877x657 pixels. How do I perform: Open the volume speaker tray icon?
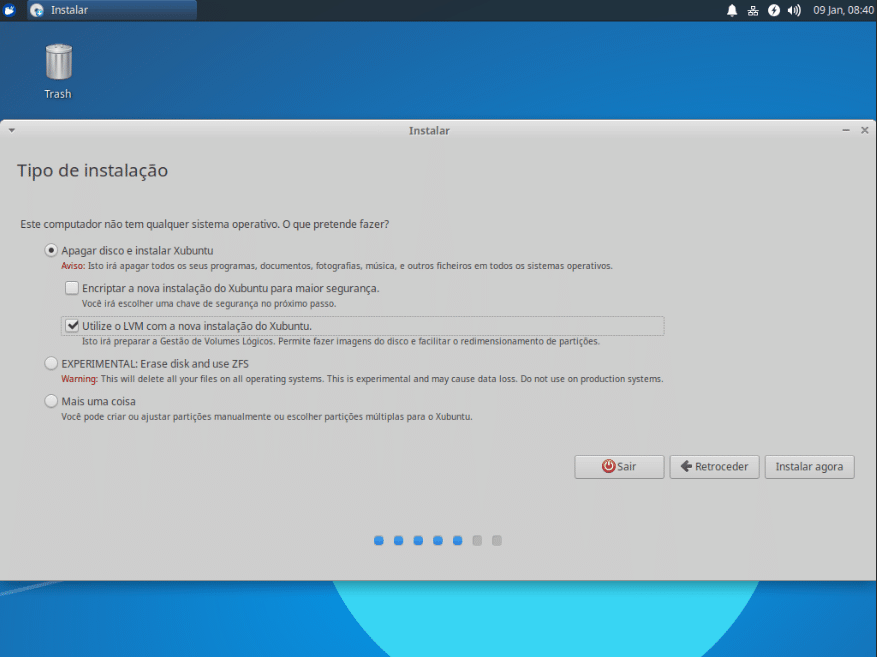[794, 10]
